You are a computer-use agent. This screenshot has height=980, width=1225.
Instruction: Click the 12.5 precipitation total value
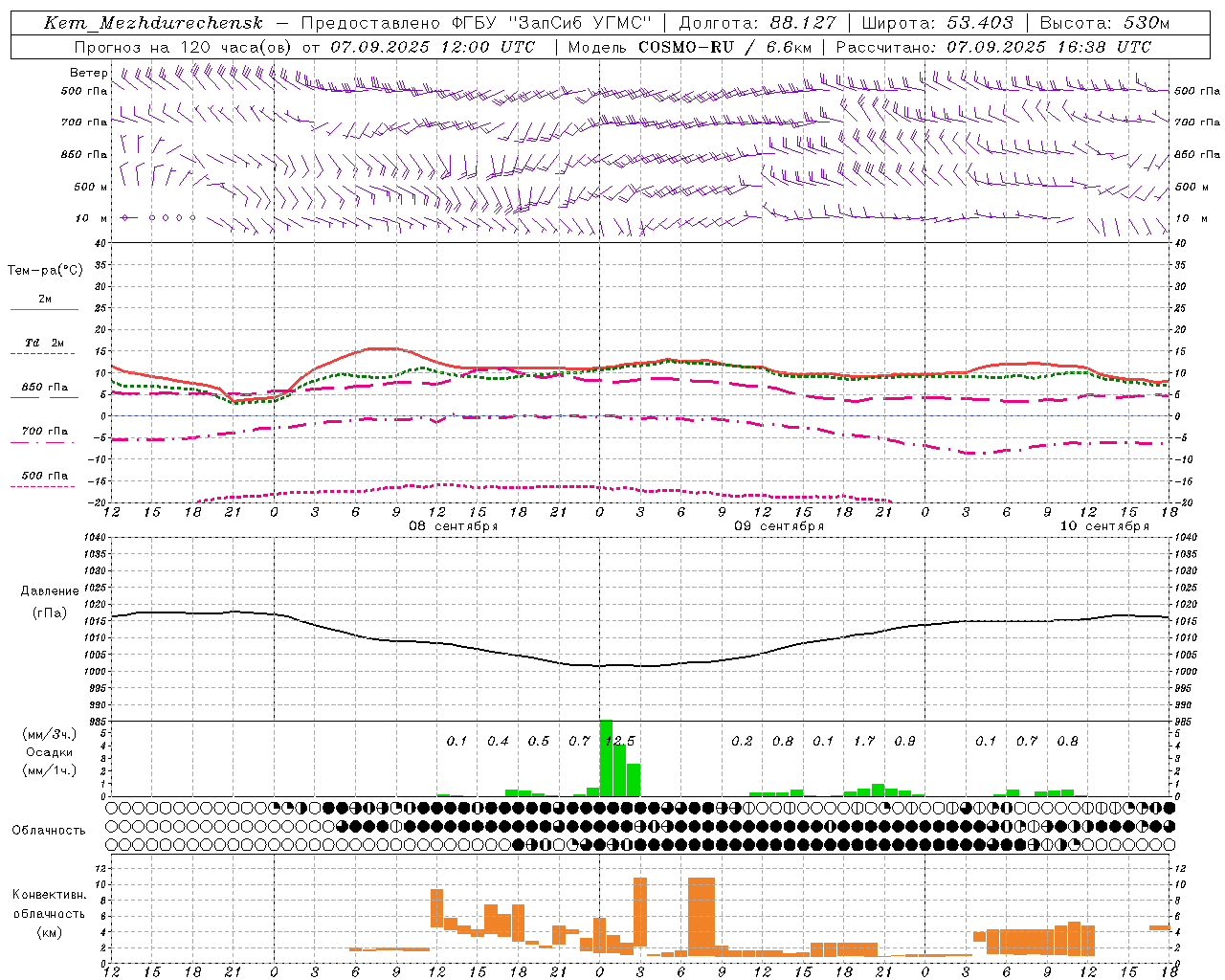tap(619, 741)
